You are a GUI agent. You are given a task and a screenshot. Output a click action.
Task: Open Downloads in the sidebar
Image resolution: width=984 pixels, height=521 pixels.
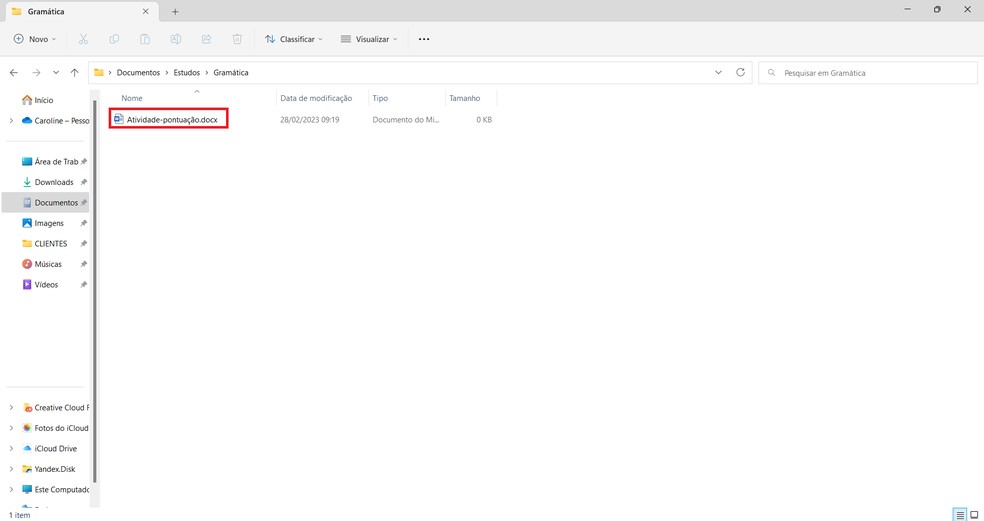48,182
